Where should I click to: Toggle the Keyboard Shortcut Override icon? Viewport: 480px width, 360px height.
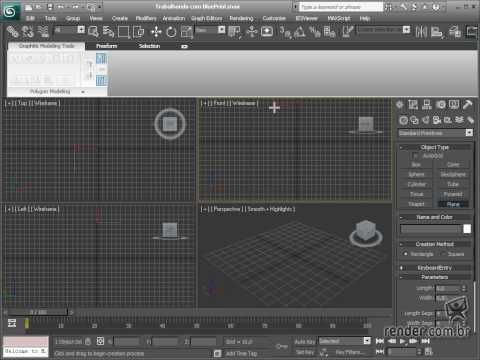[267, 32]
